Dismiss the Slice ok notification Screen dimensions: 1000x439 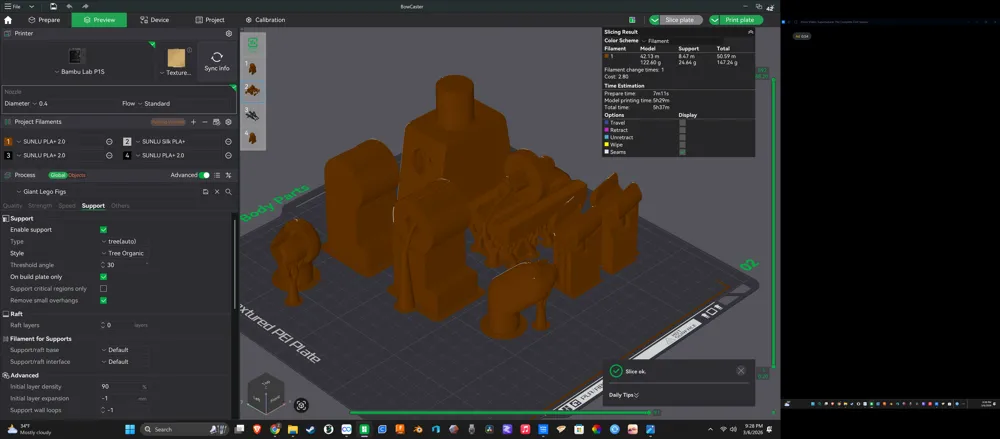click(740, 371)
